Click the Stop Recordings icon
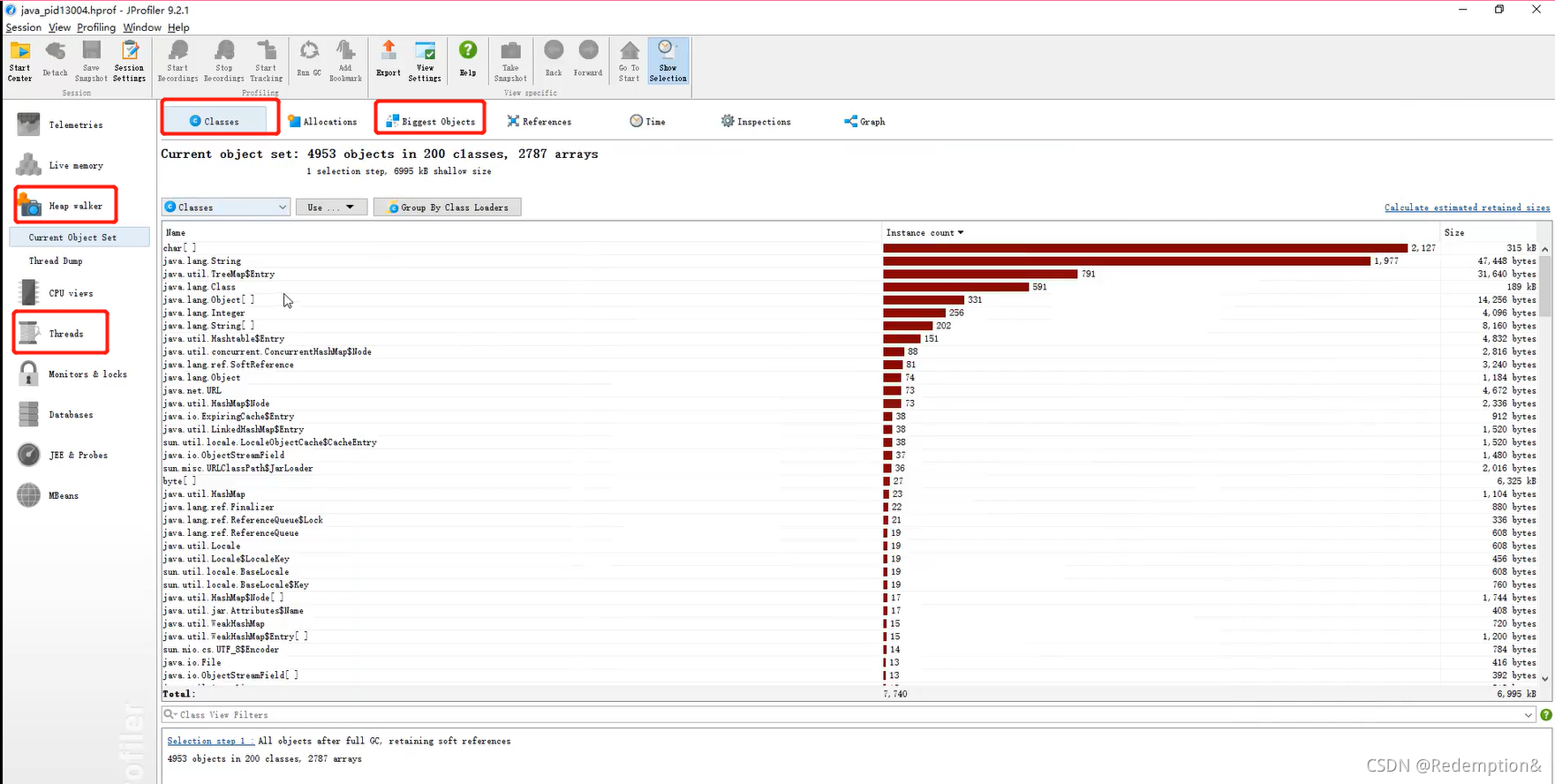Image resolution: width=1555 pixels, height=784 pixels. click(224, 61)
